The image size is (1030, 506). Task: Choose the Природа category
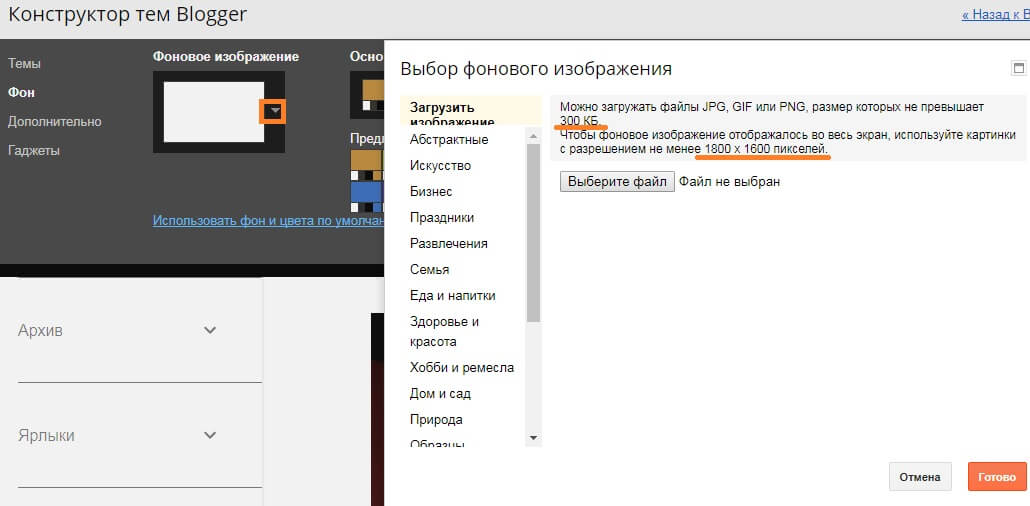point(436,419)
